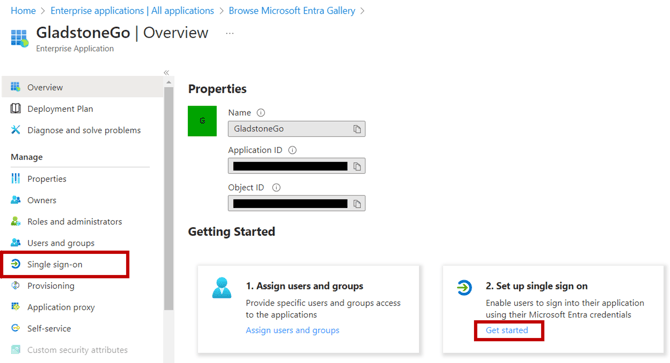Open the more options ellipsis beside Overview title
670x363 pixels.
point(229,33)
